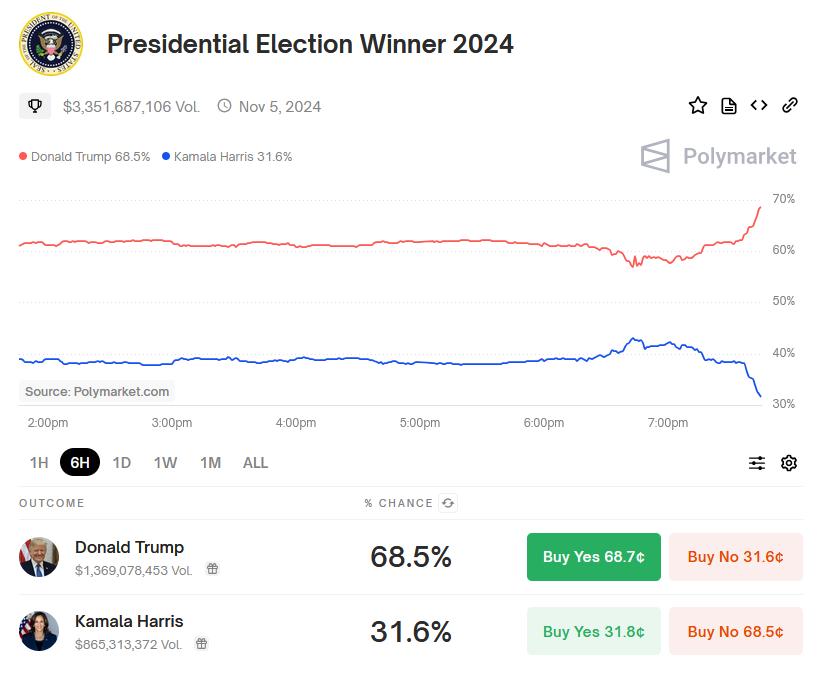Select the 1M chart range
The image size is (824, 673).
coord(210,463)
